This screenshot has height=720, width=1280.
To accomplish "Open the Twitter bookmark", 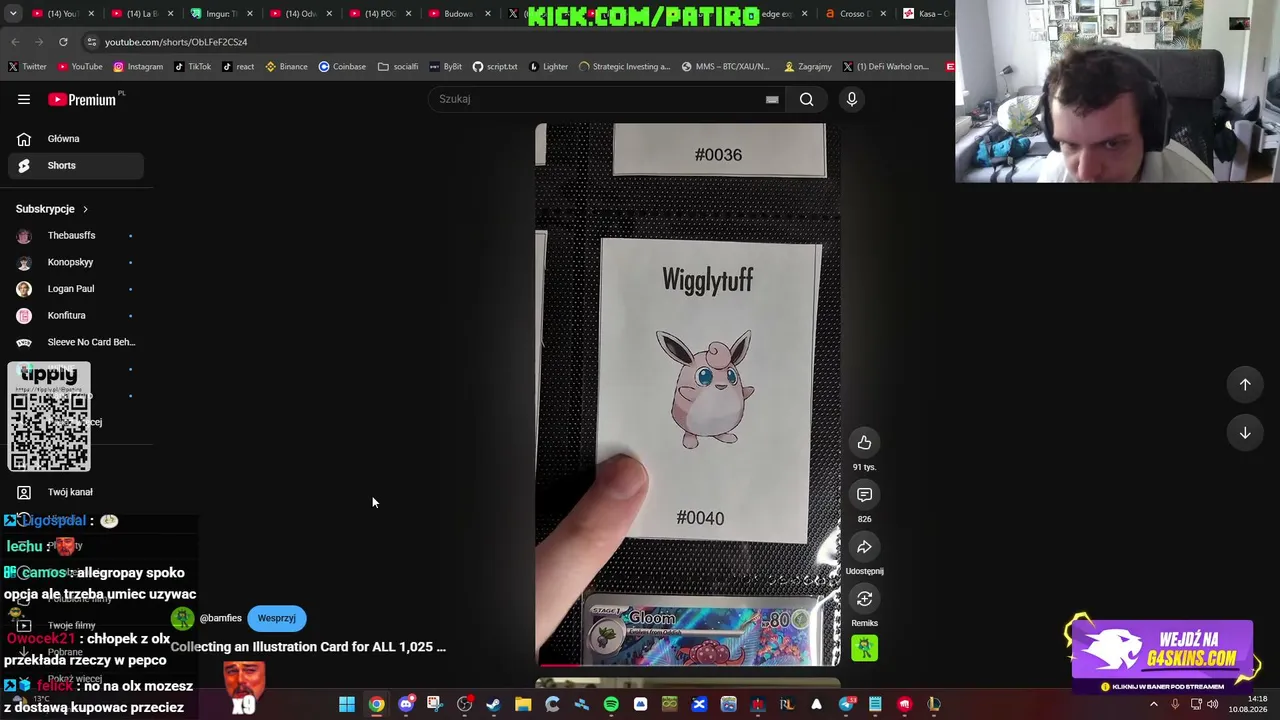I will tap(27, 67).
